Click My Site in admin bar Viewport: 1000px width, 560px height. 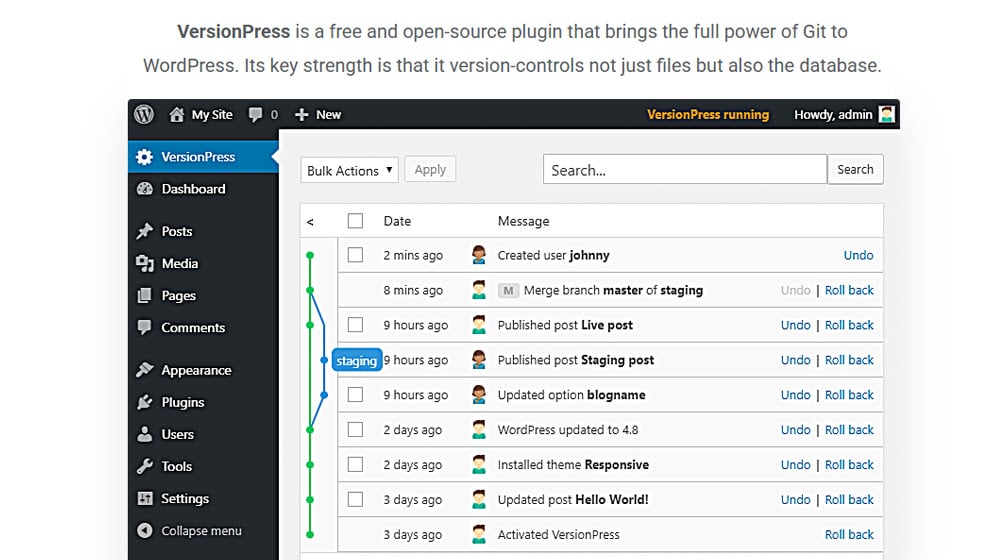tap(212, 115)
